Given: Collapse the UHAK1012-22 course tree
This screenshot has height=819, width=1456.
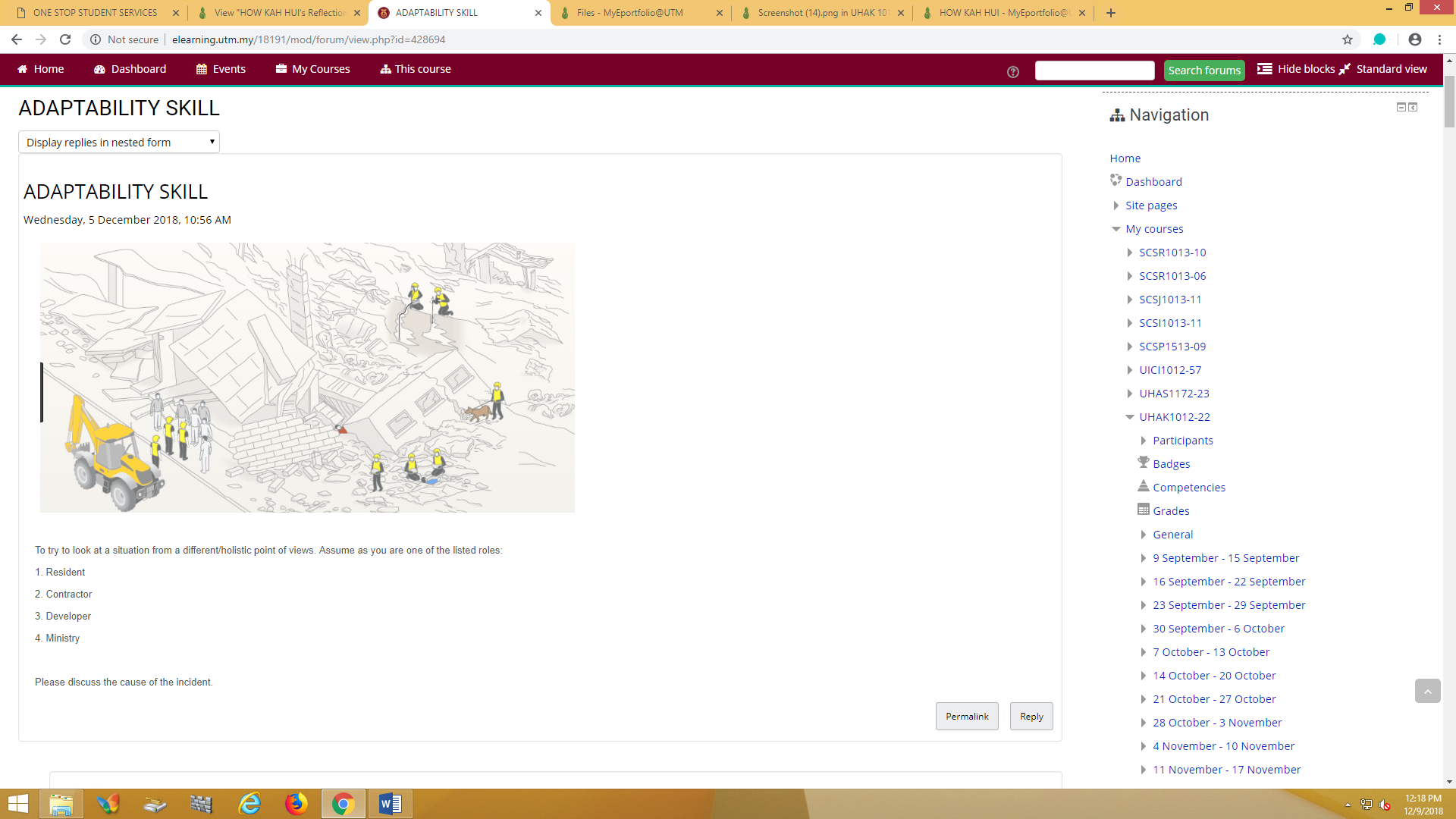Looking at the screenshot, I should 1129,417.
